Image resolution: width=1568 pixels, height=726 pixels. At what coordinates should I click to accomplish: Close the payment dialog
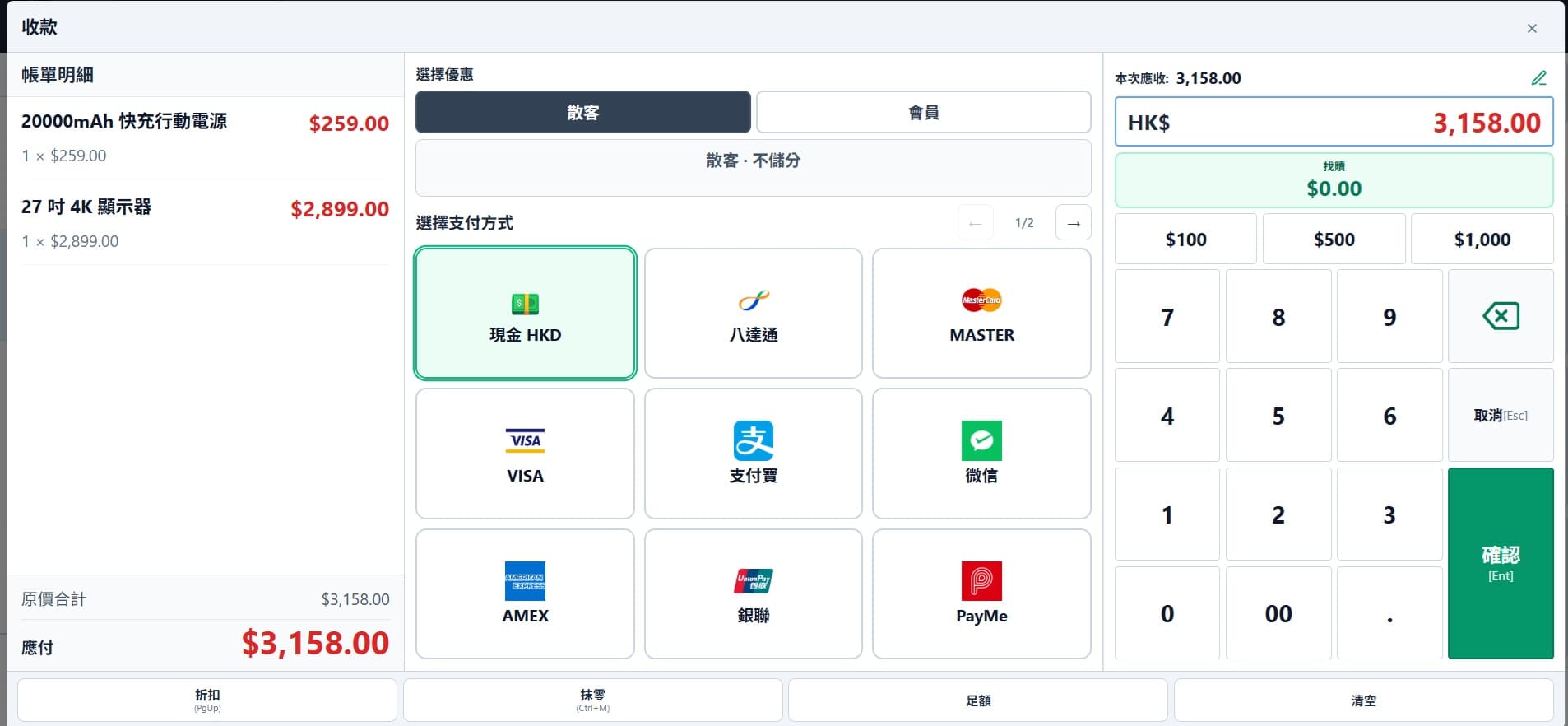(x=1532, y=28)
